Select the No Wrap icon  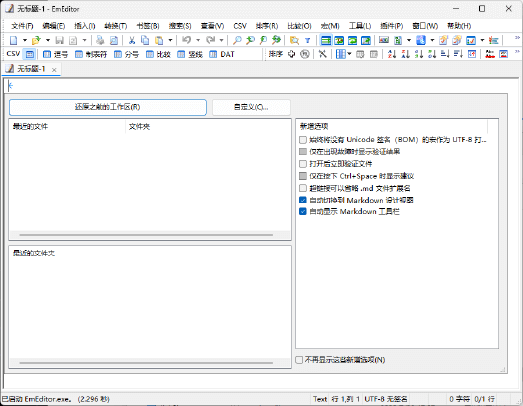(x=326, y=40)
